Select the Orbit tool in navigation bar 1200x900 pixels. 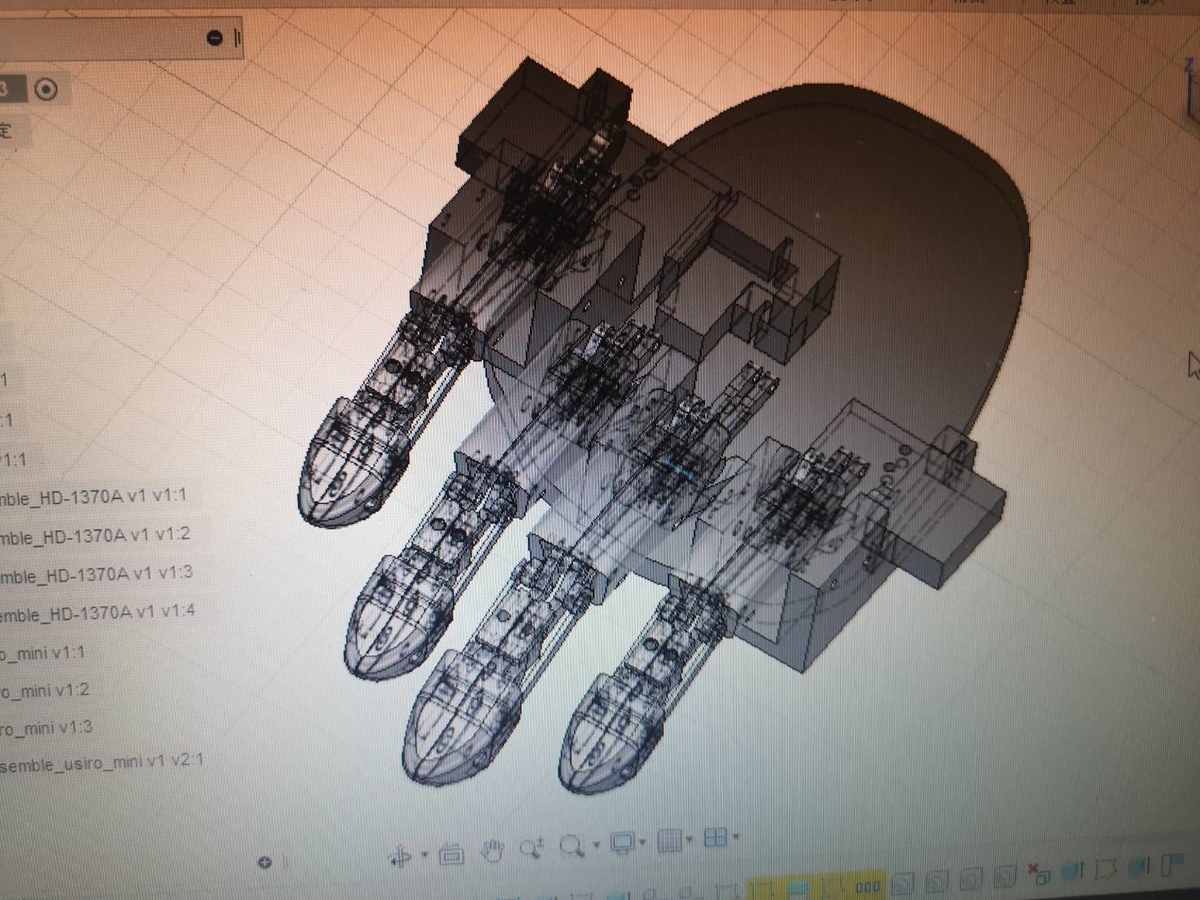pyautogui.click(x=400, y=855)
